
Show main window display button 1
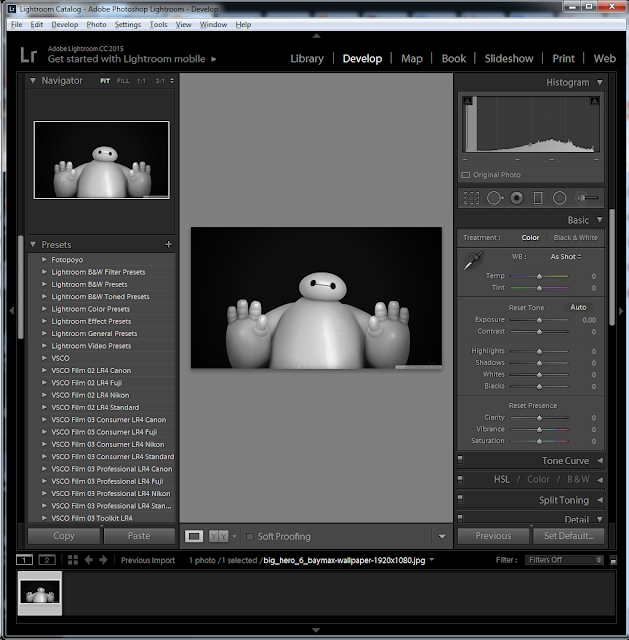click(x=24, y=560)
